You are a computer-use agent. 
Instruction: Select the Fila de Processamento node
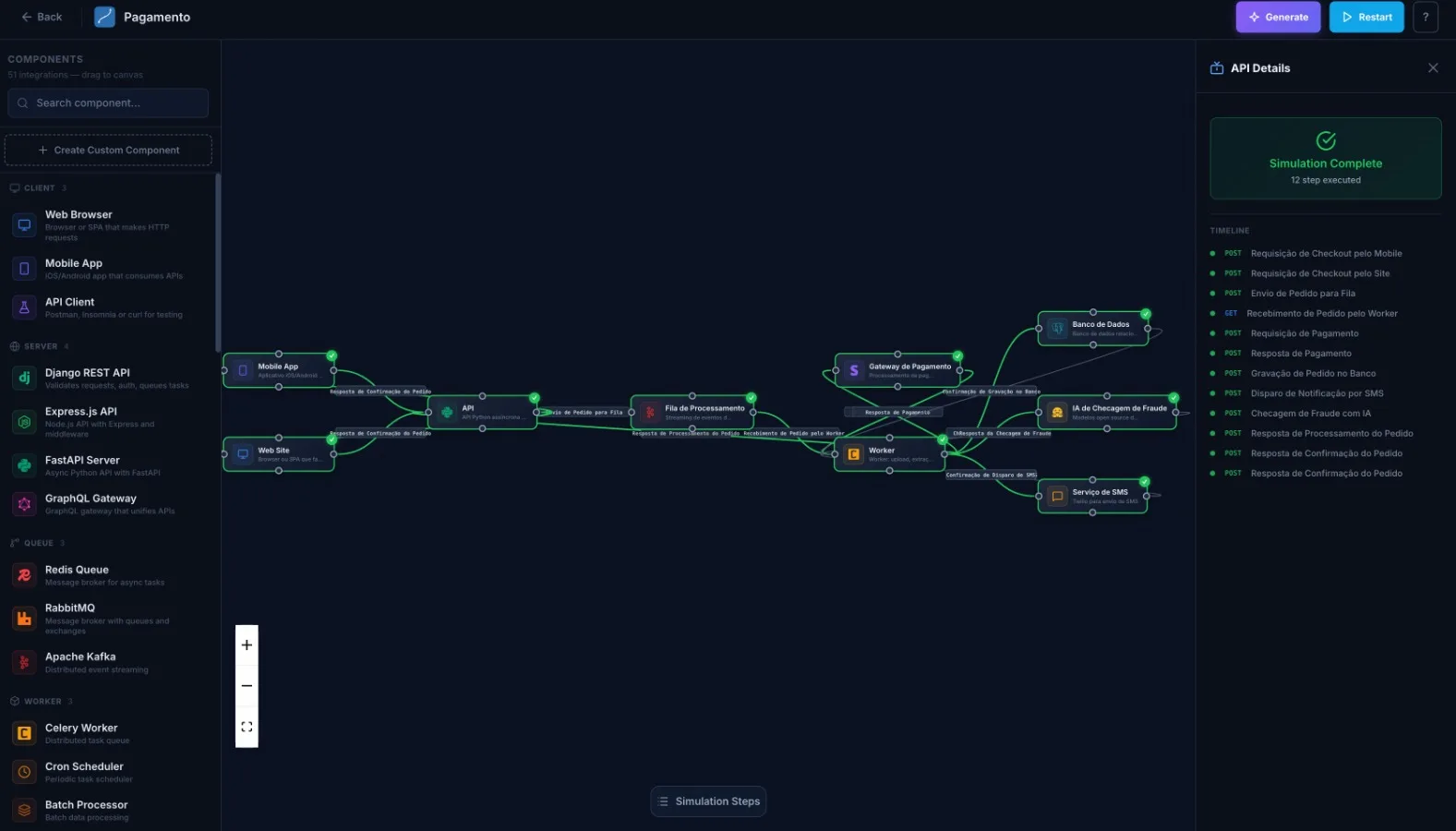pos(692,412)
